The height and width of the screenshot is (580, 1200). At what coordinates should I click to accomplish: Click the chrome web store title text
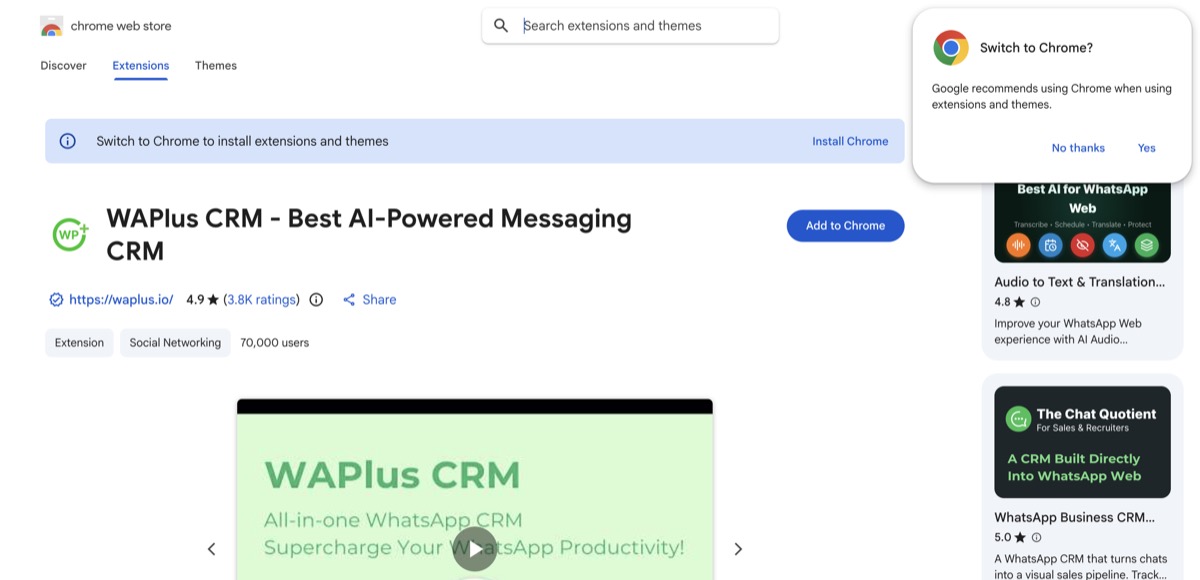point(121,26)
